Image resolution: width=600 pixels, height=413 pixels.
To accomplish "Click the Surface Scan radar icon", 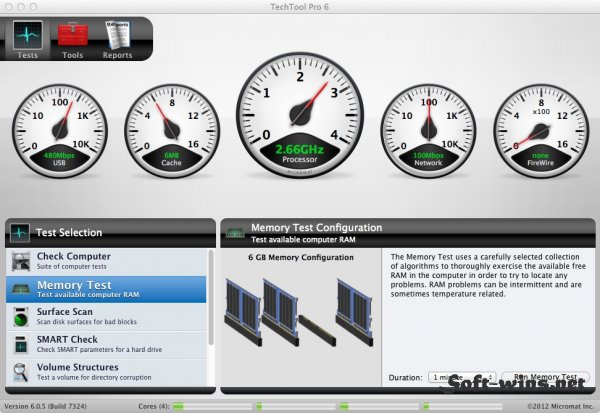I will coord(21,317).
